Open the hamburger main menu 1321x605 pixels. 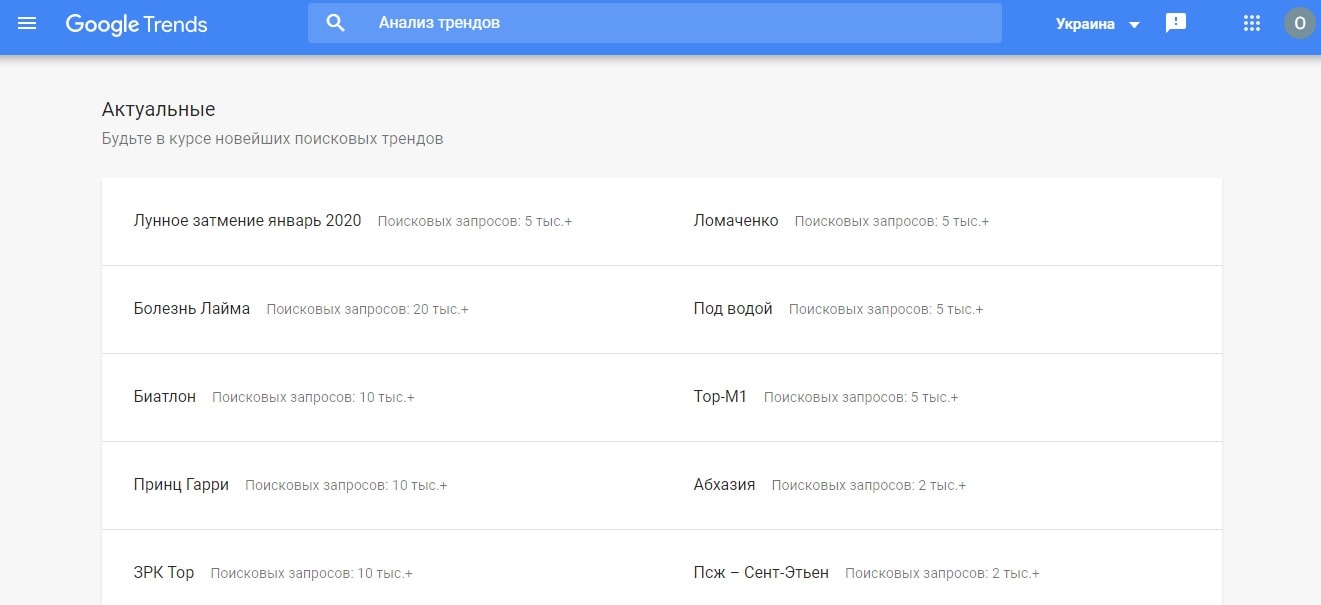(x=27, y=23)
